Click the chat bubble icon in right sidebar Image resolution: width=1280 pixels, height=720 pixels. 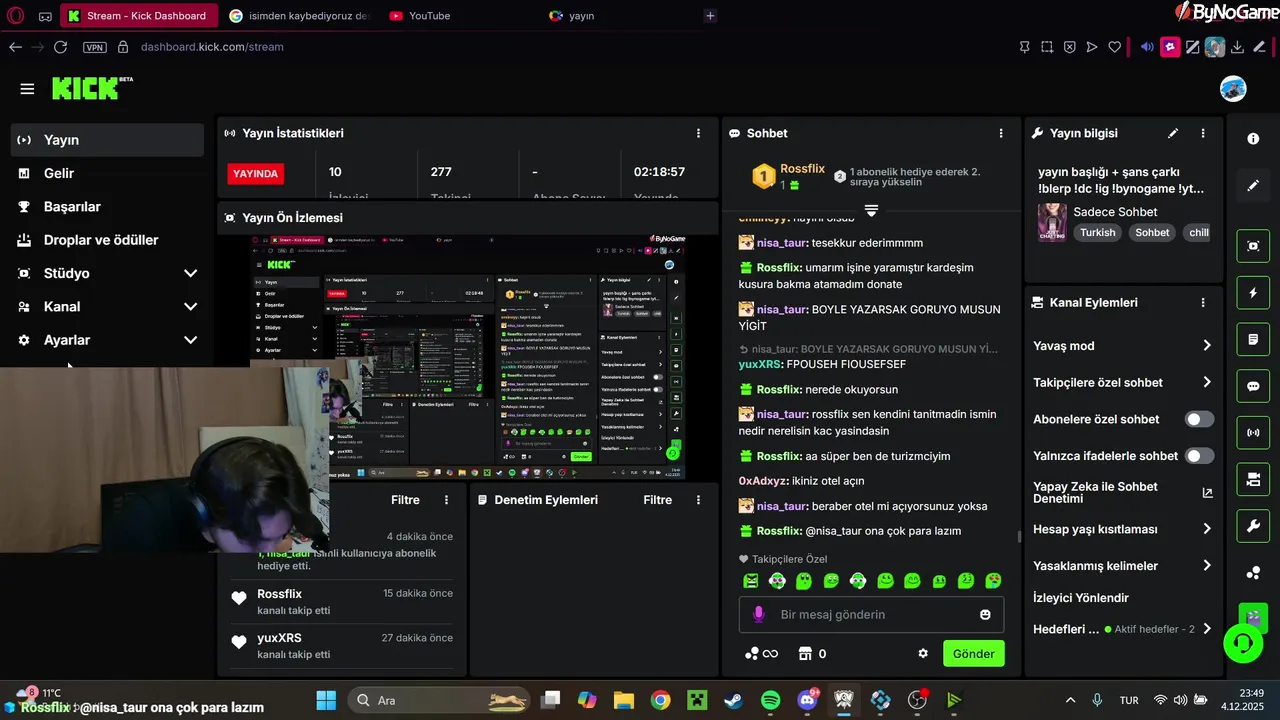click(1253, 386)
